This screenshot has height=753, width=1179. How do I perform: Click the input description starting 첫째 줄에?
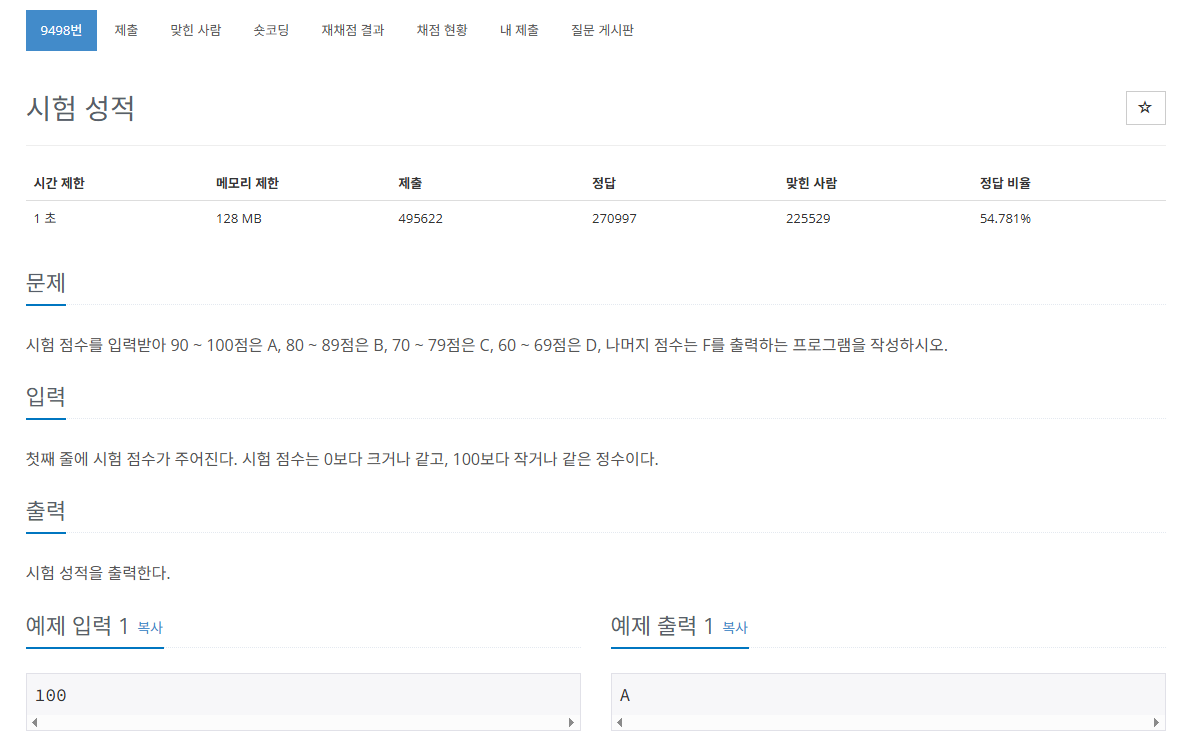(x=342, y=459)
